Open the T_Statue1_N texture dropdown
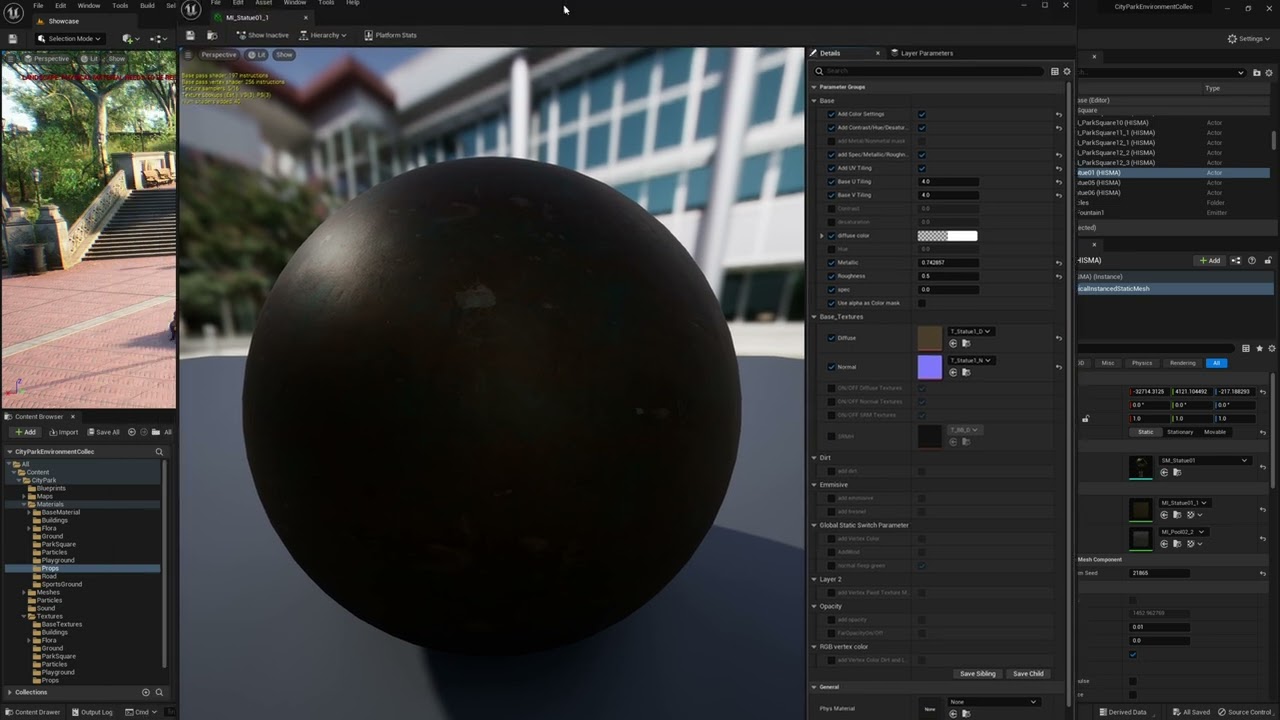This screenshot has width=1280, height=720. [x=970, y=360]
